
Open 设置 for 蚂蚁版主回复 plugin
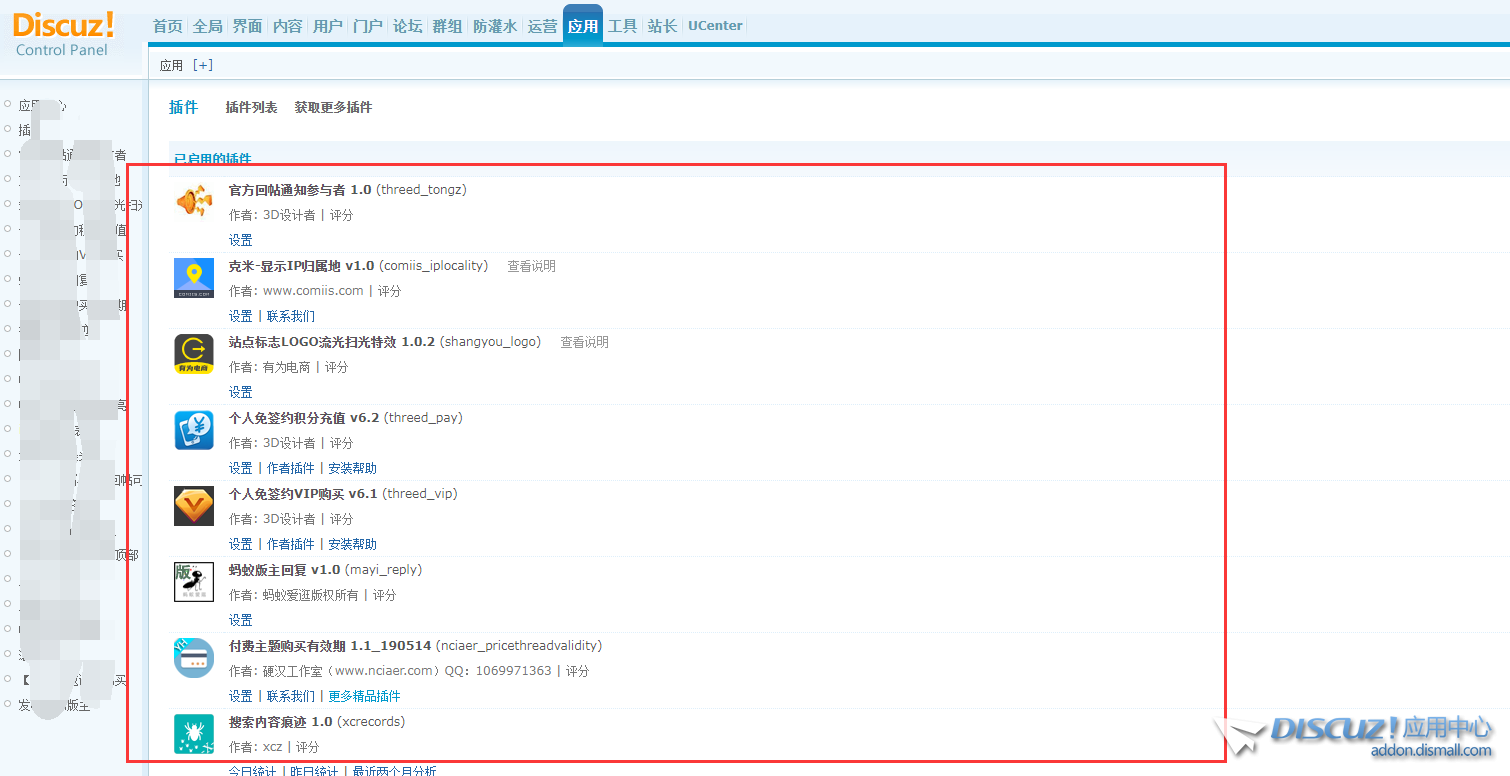coord(240,620)
